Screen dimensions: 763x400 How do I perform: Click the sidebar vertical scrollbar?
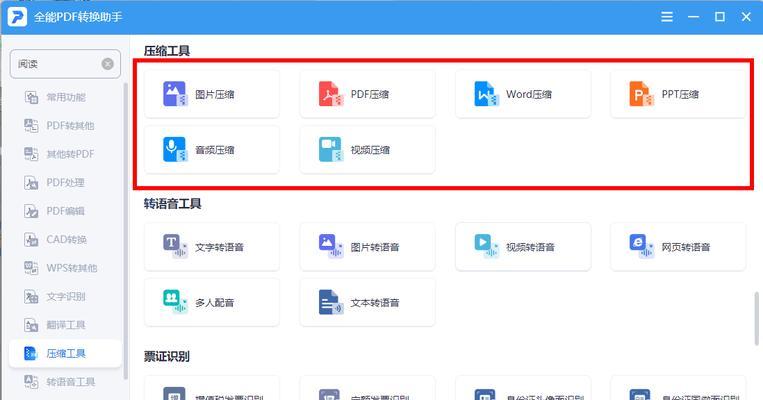[126, 231]
